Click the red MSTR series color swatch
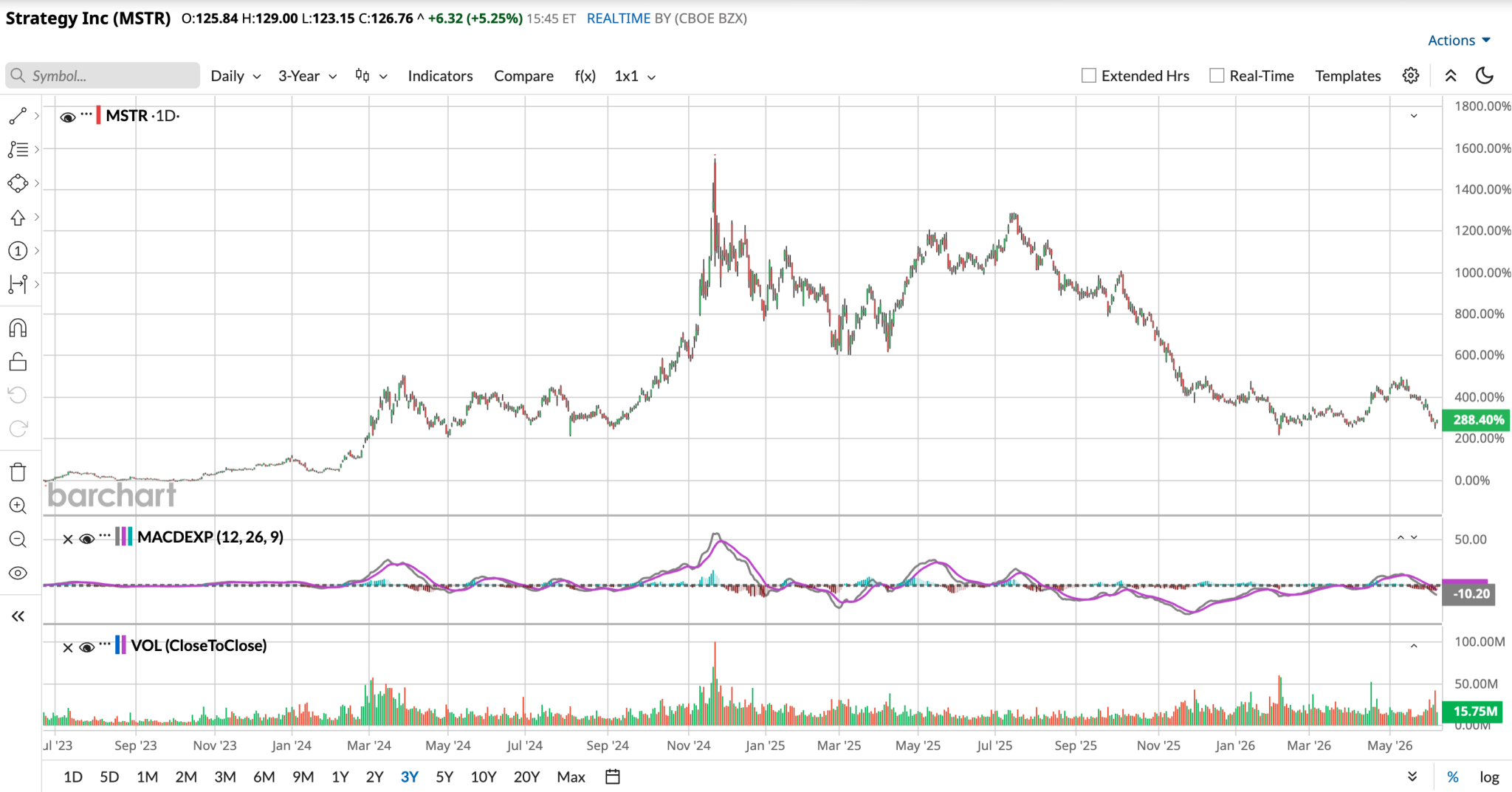This screenshot has width=1512, height=792. [98, 116]
